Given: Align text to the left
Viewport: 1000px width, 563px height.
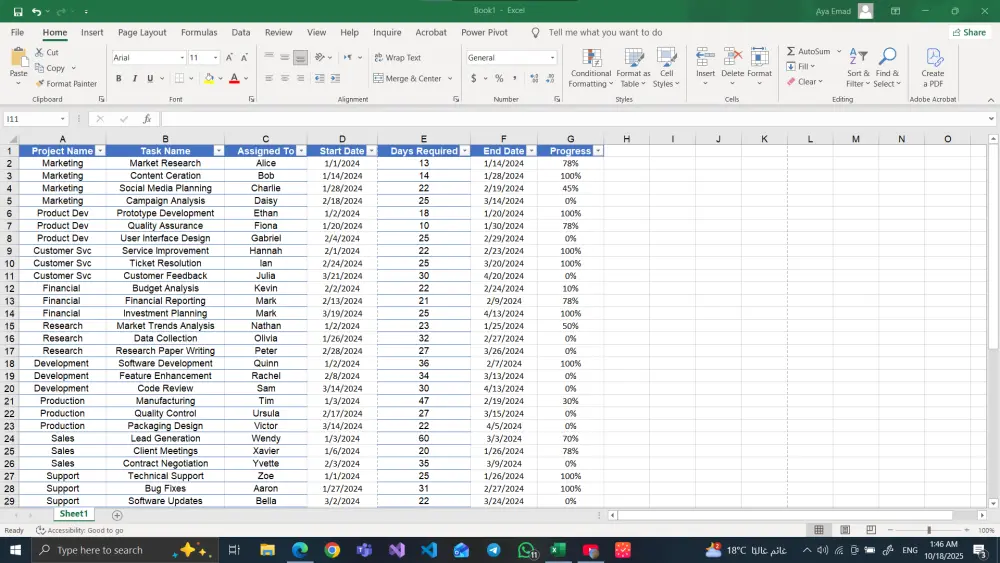Looking at the screenshot, I should tap(269, 78).
